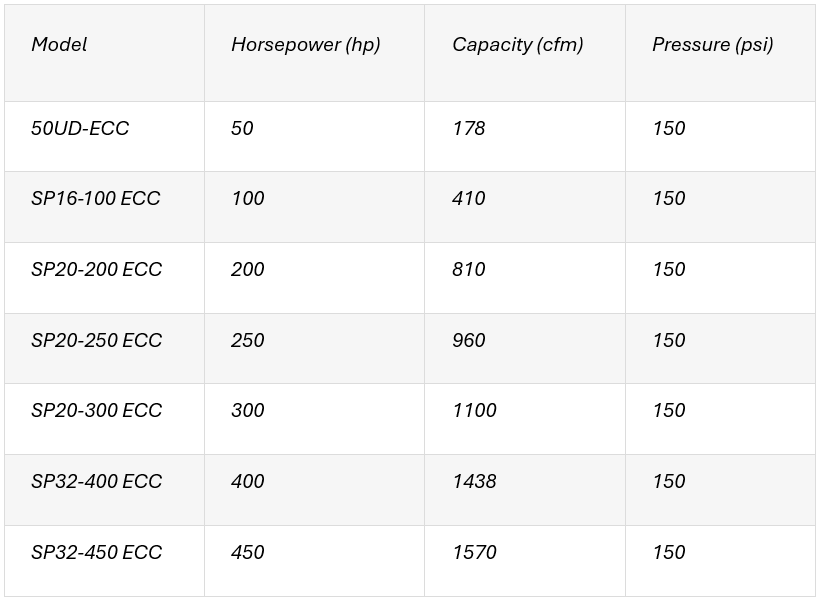Select the 178 cfm capacity value
822x602 pixels.
469,128
